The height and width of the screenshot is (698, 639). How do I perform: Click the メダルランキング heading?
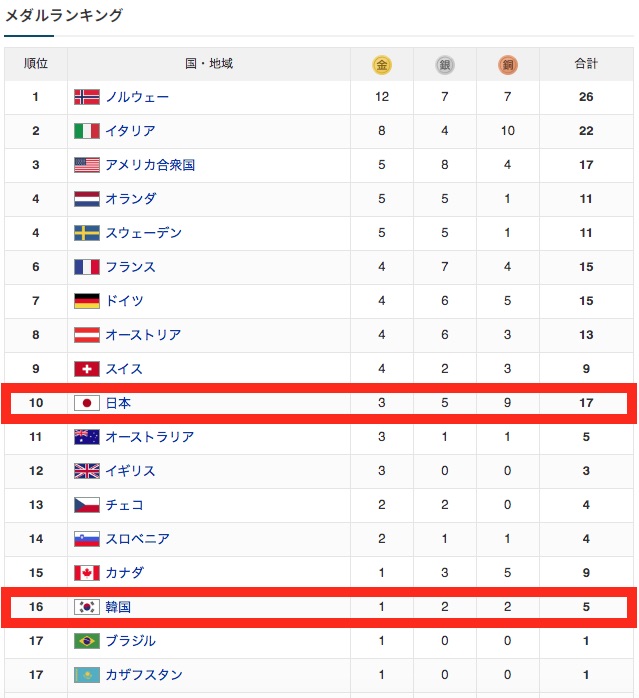coord(64,15)
